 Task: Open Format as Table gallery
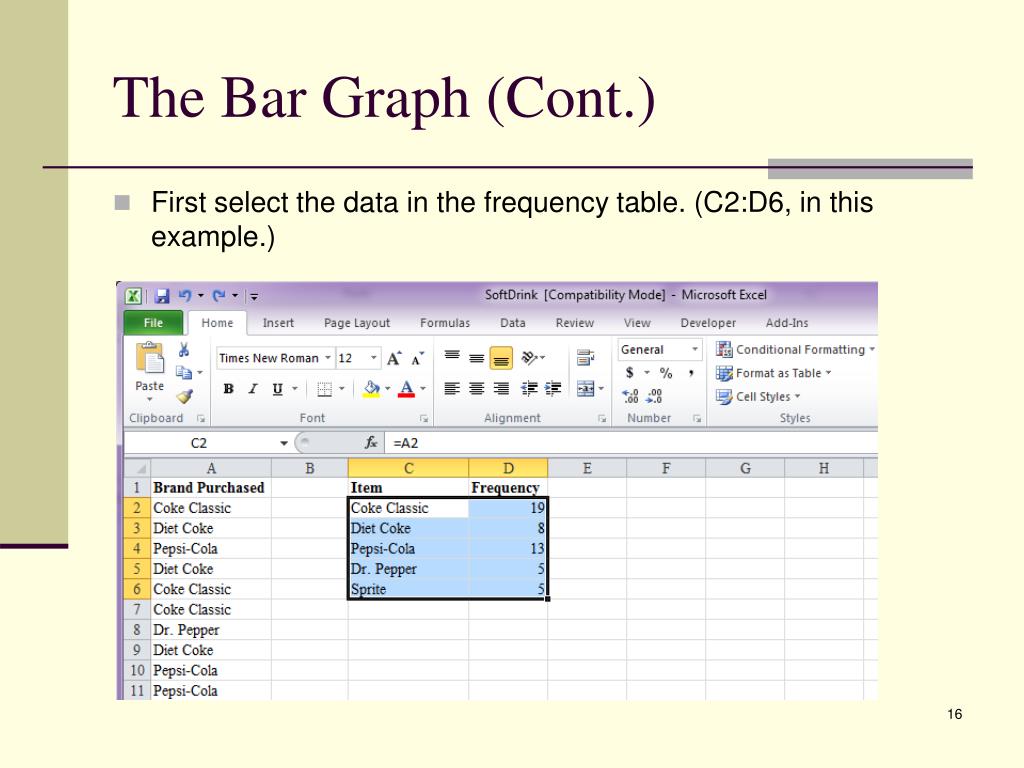[x=774, y=373]
